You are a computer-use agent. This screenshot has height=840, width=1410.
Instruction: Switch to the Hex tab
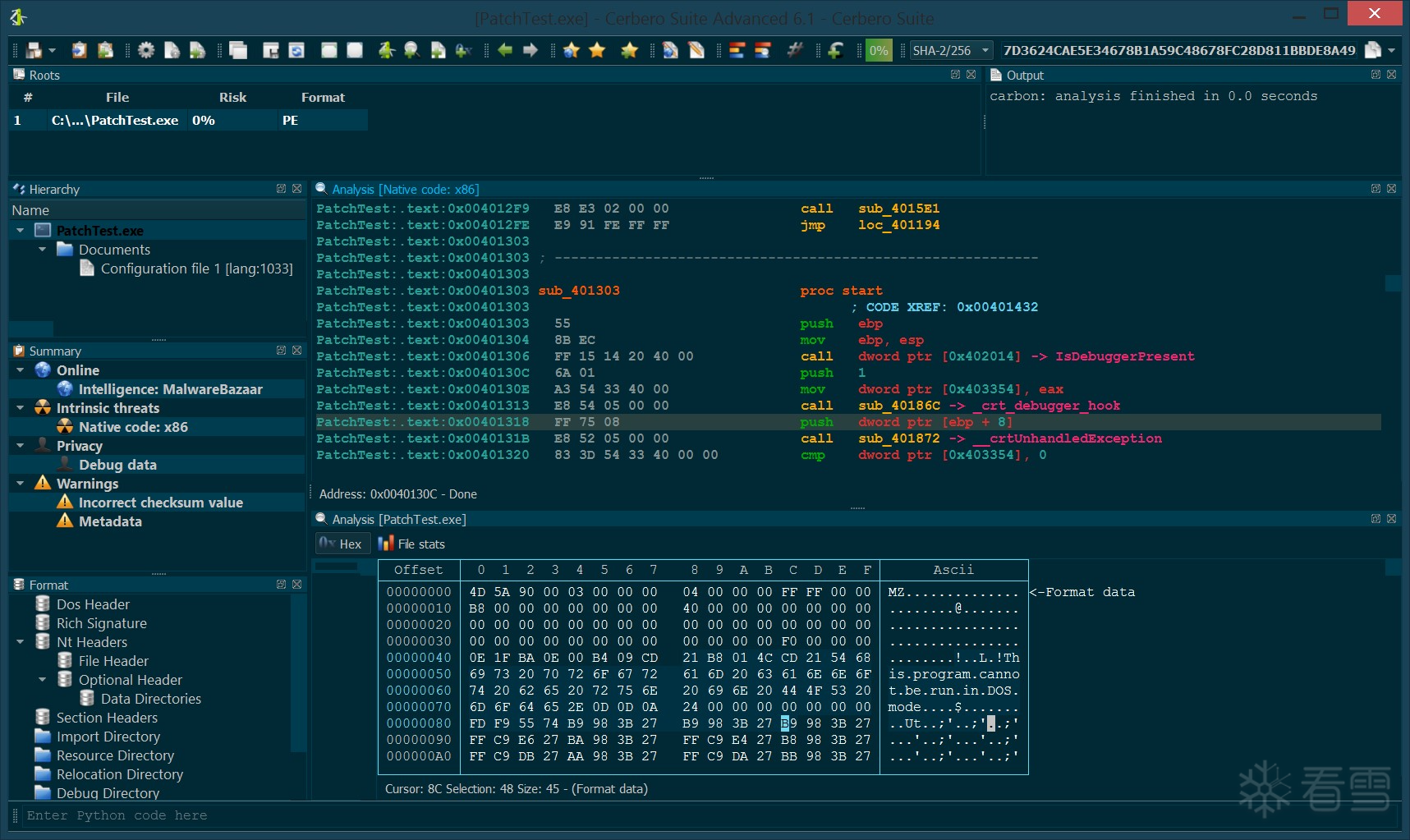click(x=341, y=544)
